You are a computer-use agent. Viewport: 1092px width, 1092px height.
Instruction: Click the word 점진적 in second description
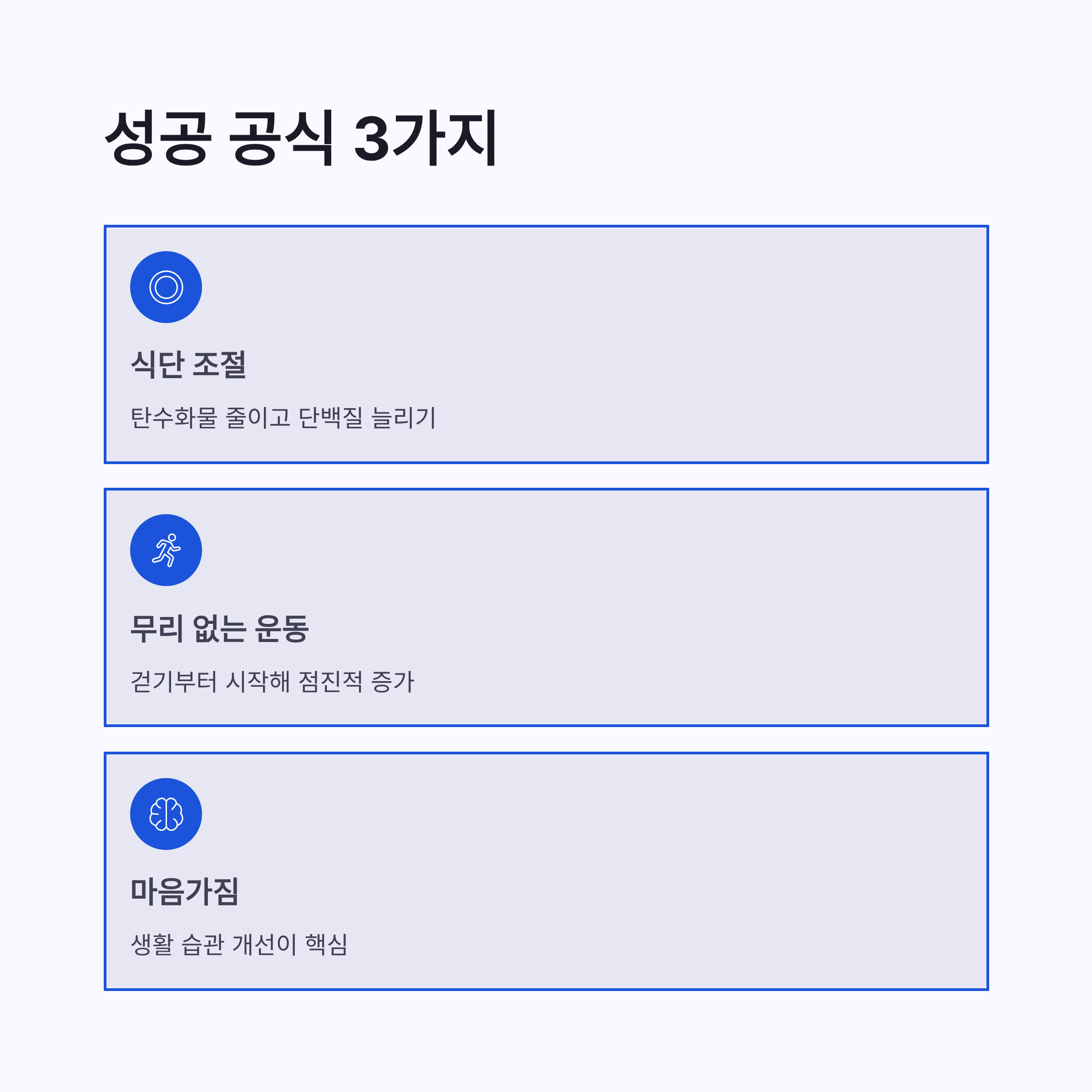coord(330,681)
